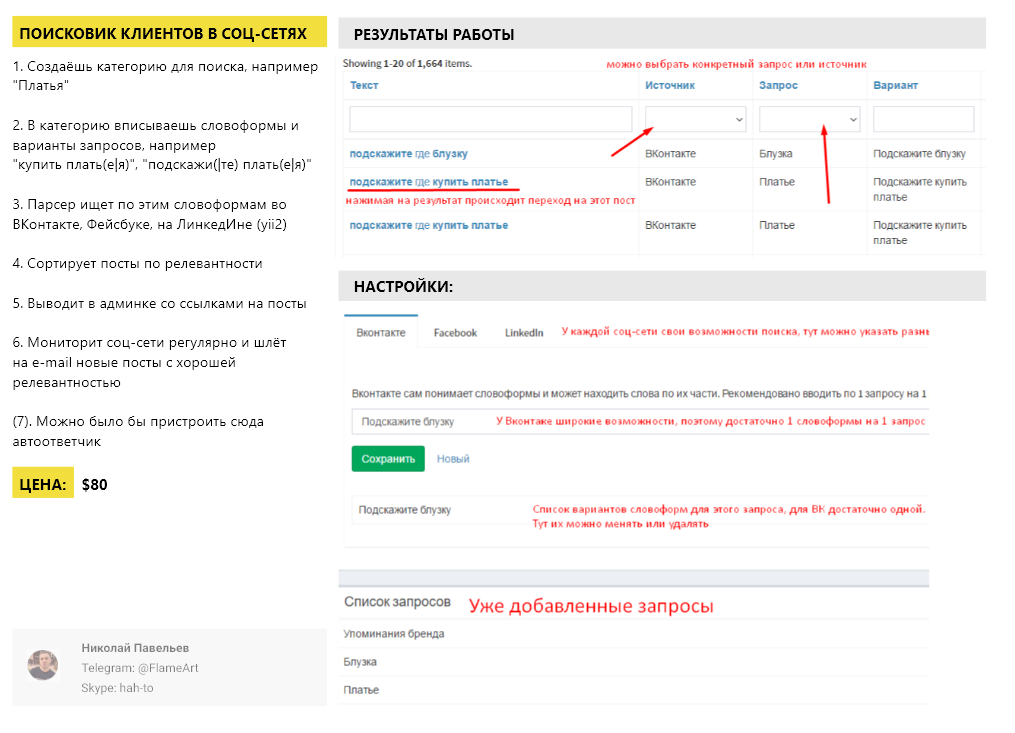This screenshot has height=733, width=1015.
Task: Sort by the Запрос column header
Action: click(x=778, y=85)
